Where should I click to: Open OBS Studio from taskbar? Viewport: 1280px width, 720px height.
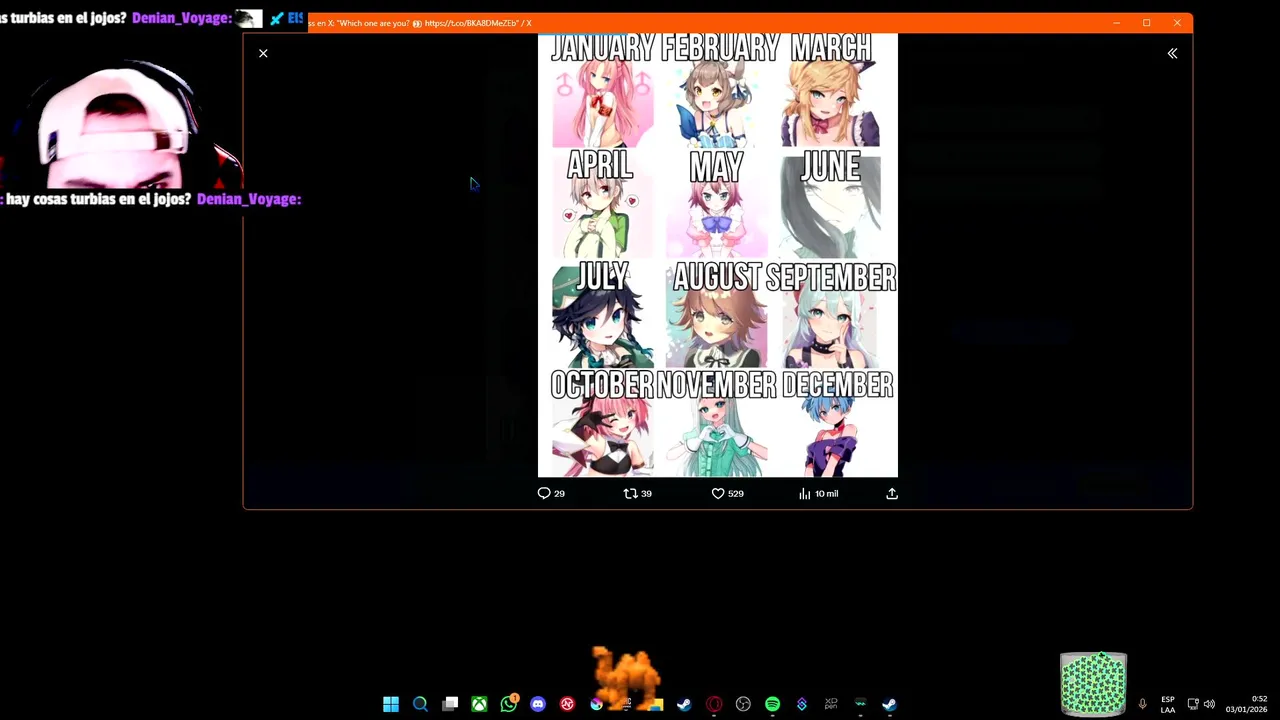(x=743, y=704)
